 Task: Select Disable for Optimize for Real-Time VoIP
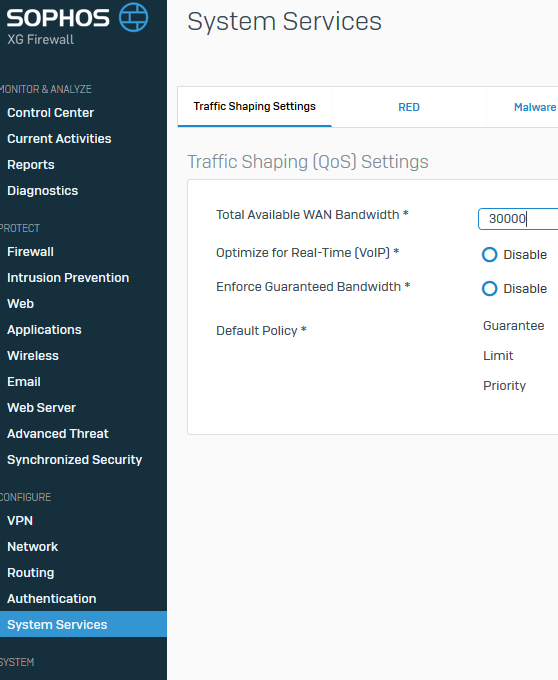[489, 255]
